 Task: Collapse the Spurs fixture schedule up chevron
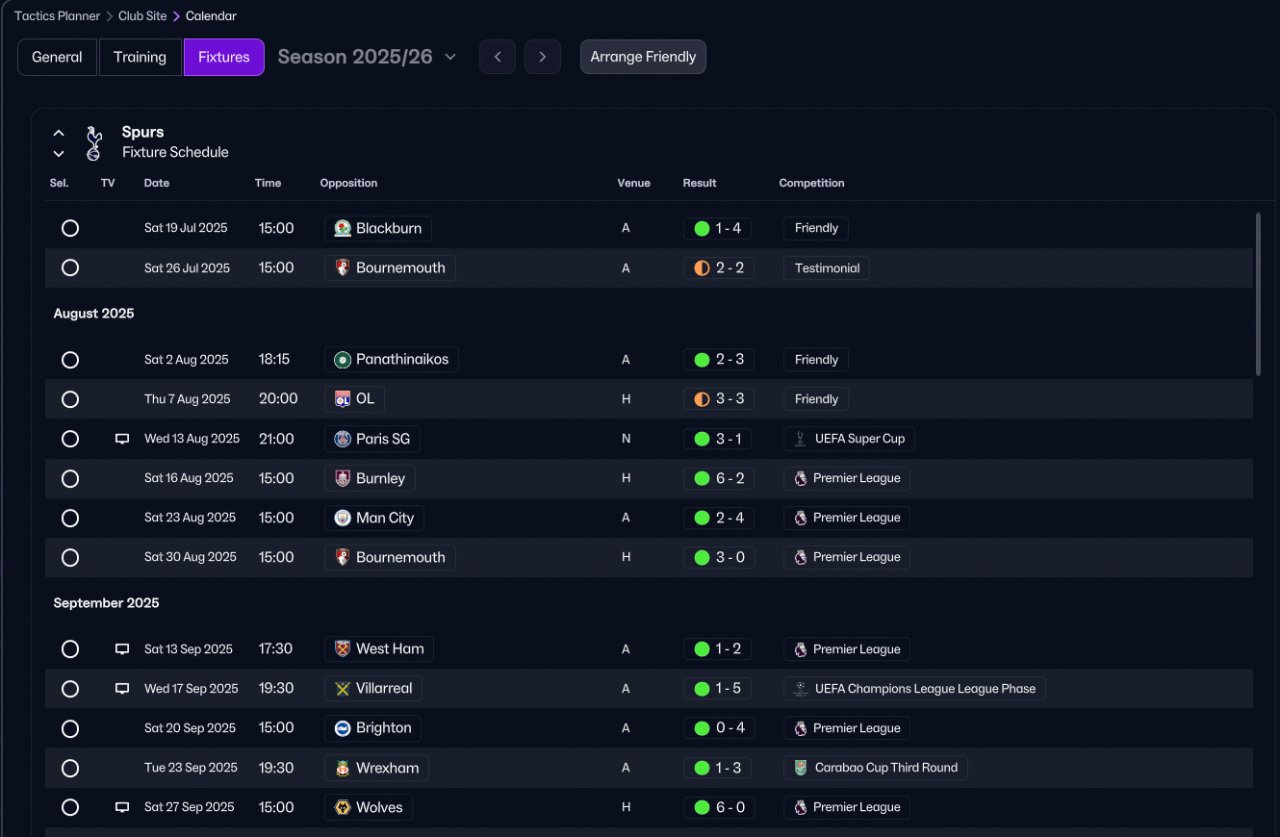coord(59,133)
